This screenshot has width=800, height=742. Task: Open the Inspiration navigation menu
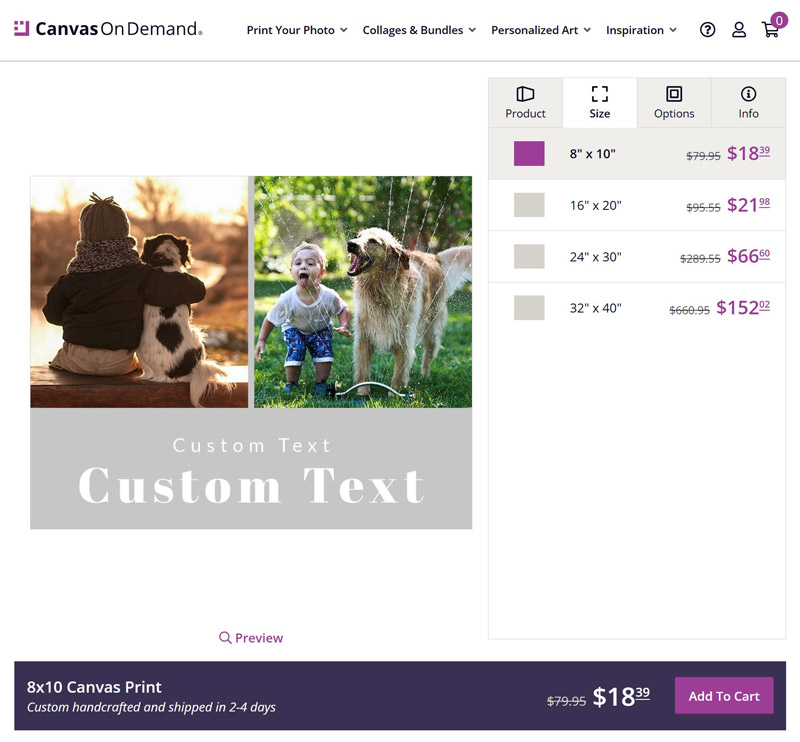click(640, 30)
